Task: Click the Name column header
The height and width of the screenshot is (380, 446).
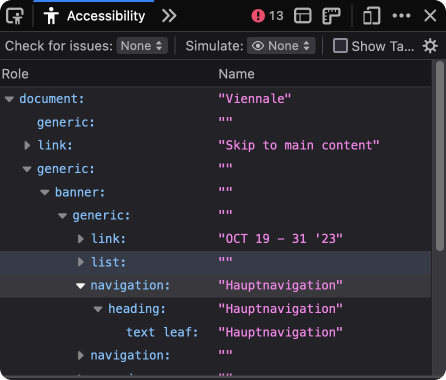Action: [324, 74]
